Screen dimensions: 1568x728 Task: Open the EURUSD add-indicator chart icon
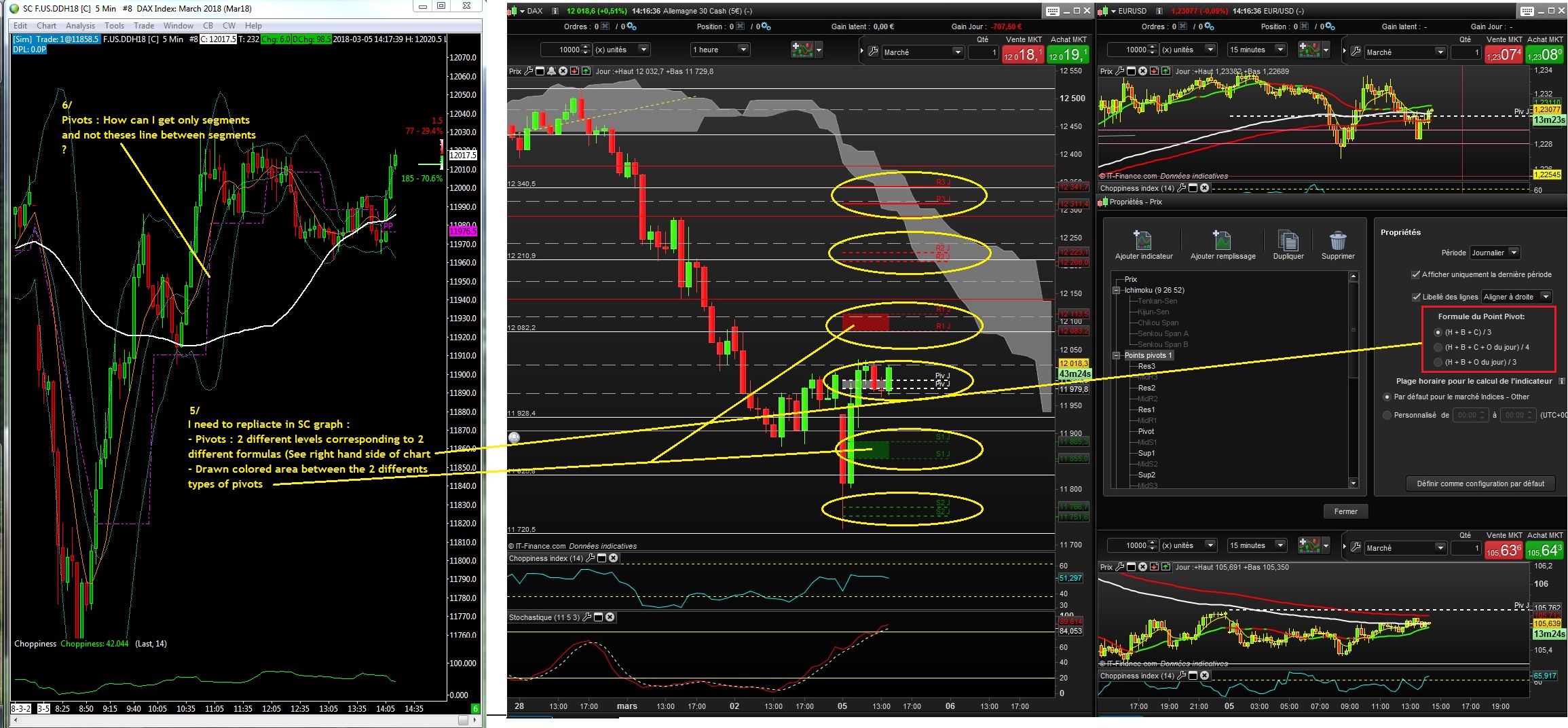tap(1309, 50)
